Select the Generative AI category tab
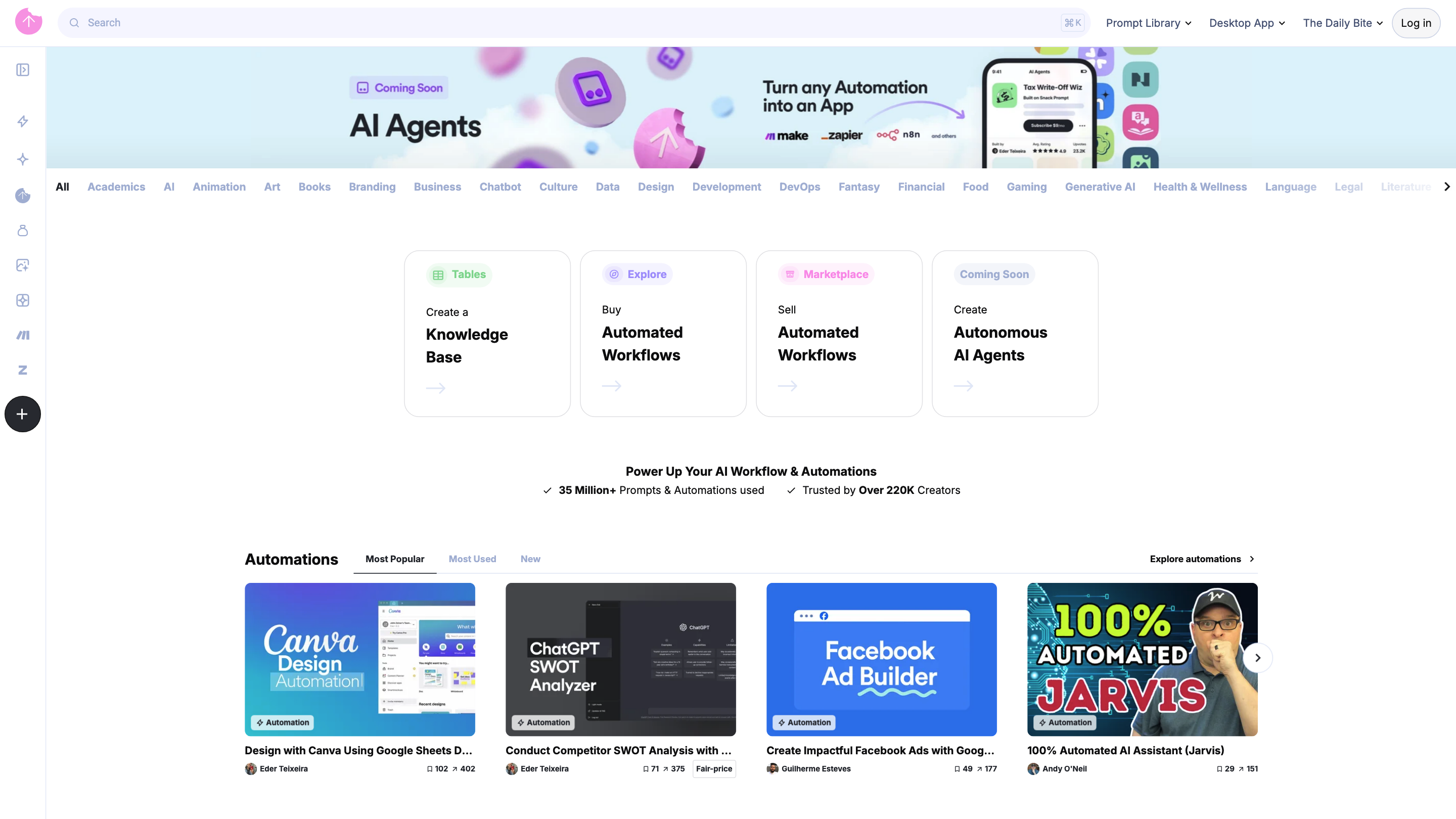 tap(1100, 187)
